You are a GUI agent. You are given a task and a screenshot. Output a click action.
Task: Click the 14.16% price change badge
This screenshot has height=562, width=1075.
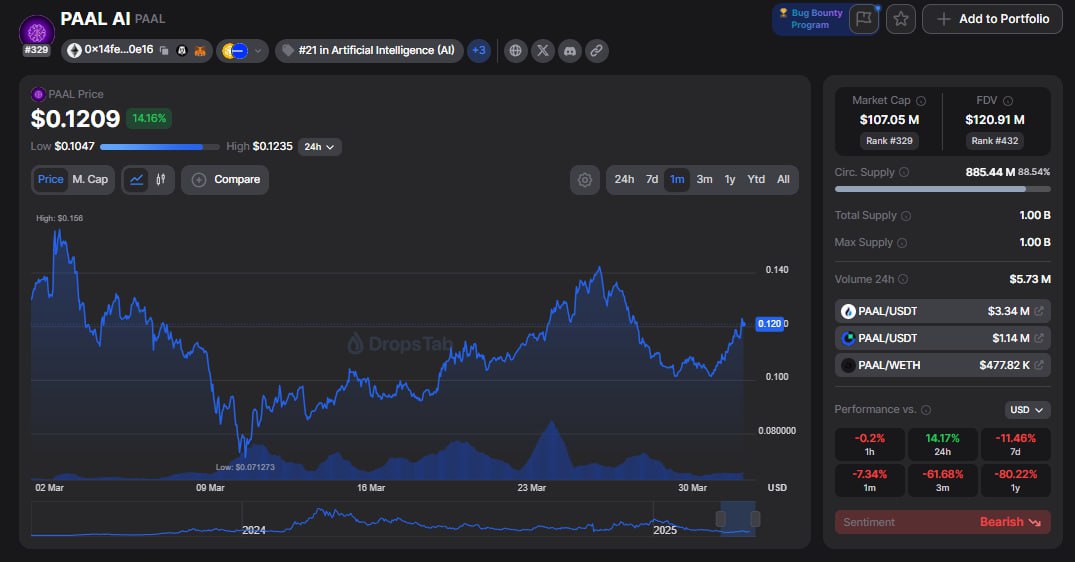(149, 119)
